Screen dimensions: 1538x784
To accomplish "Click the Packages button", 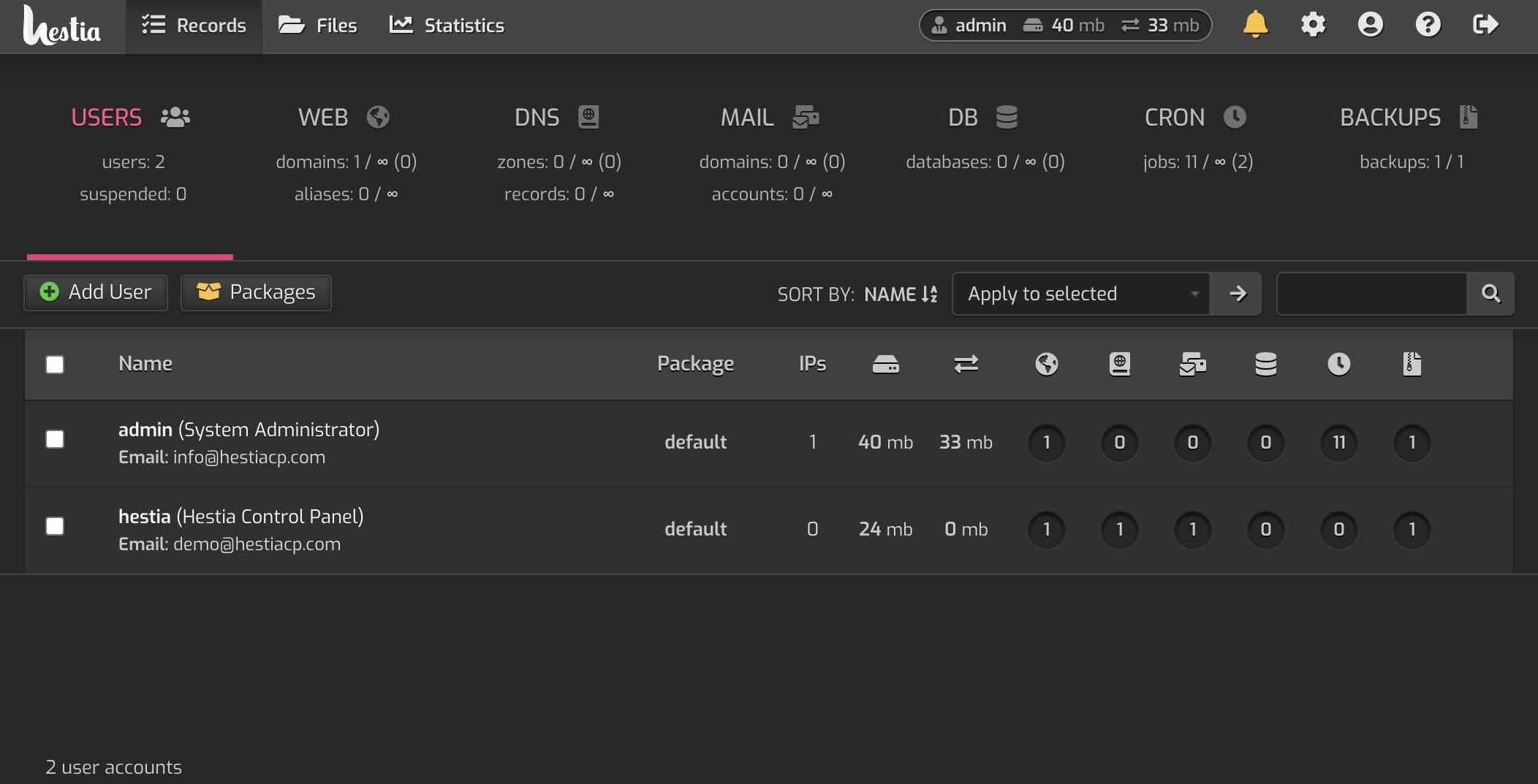I will coord(256,292).
